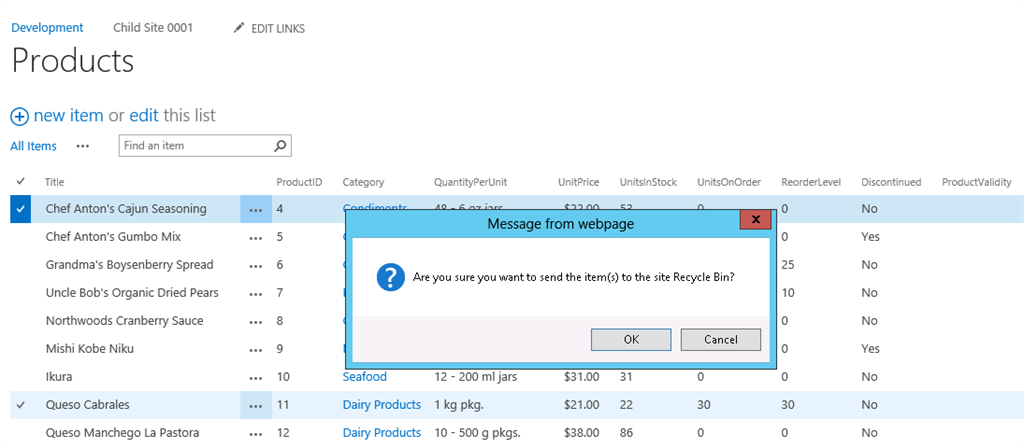
Task: Confirm deletion with OK button
Action: pyautogui.click(x=631, y=339)
